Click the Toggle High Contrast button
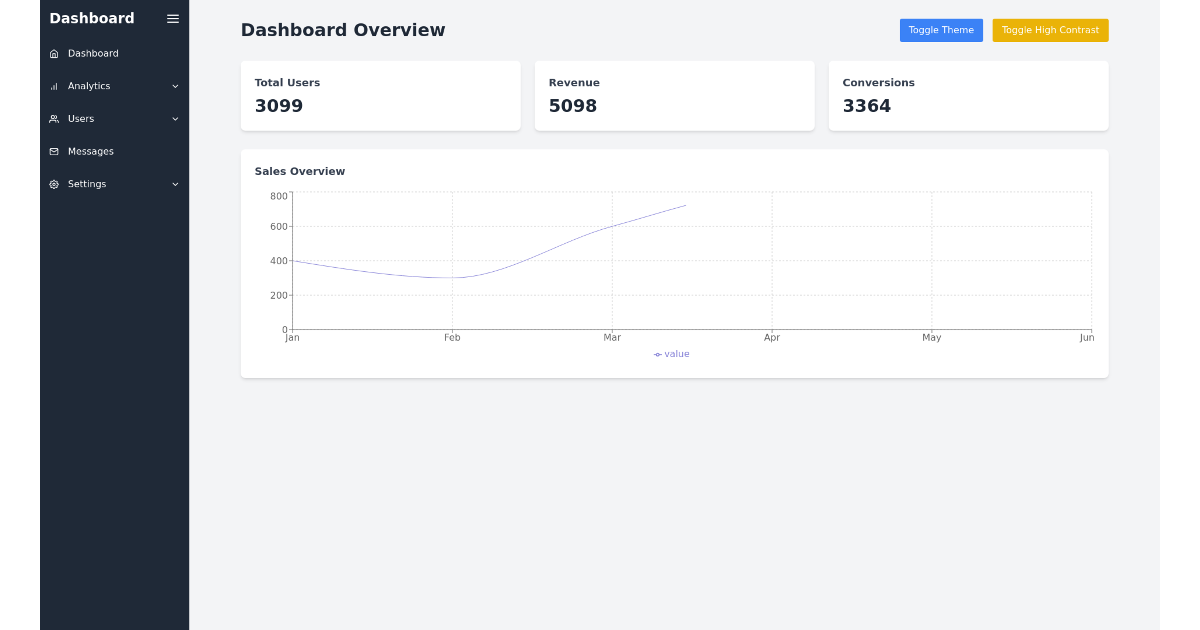 point(1050,30)
